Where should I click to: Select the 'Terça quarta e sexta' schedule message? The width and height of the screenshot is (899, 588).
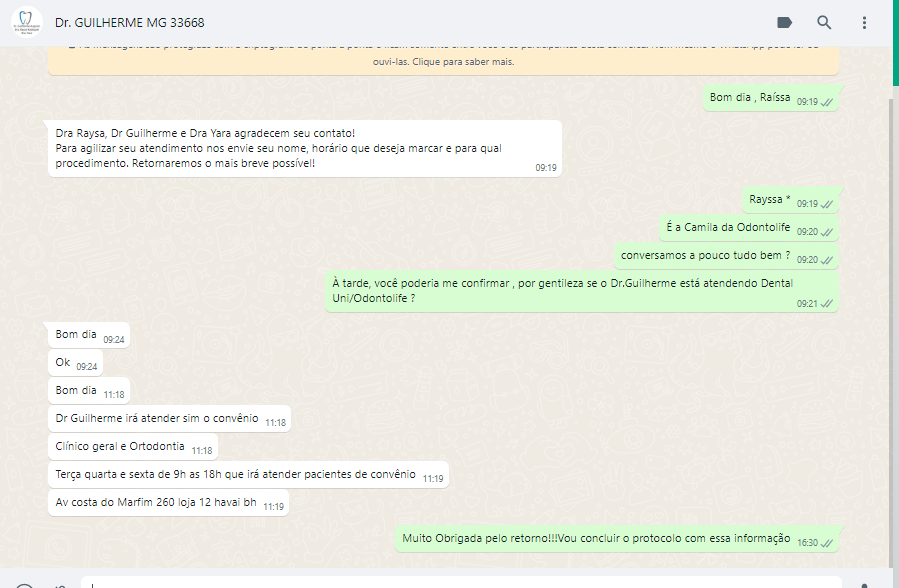click(x=248, y=475)
